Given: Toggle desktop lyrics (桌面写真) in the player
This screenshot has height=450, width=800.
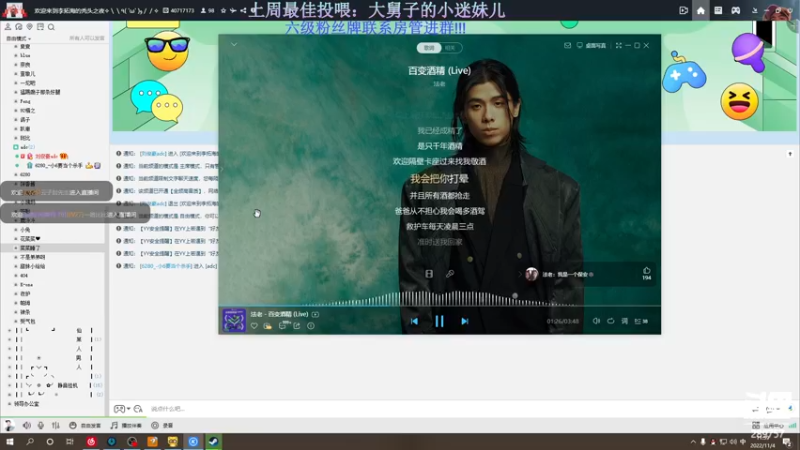Looking at the screenshot, I should tap(591, 45).
